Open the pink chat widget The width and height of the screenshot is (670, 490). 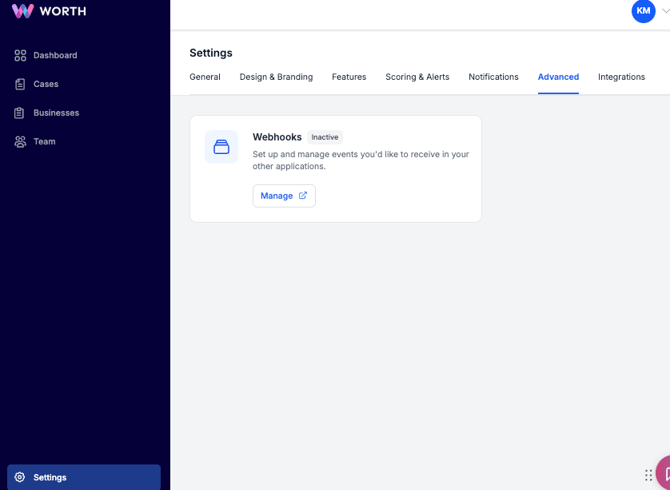pos(664,474)
